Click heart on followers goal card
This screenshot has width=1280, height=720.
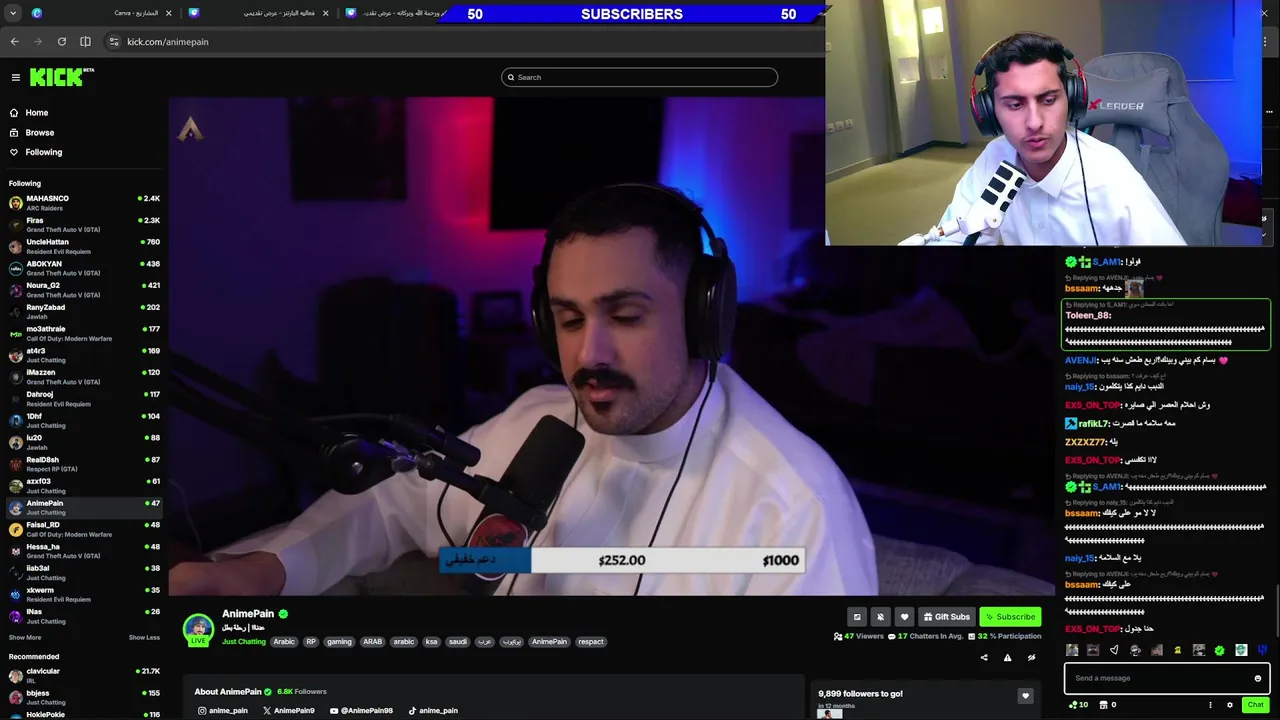[1025, 696]
